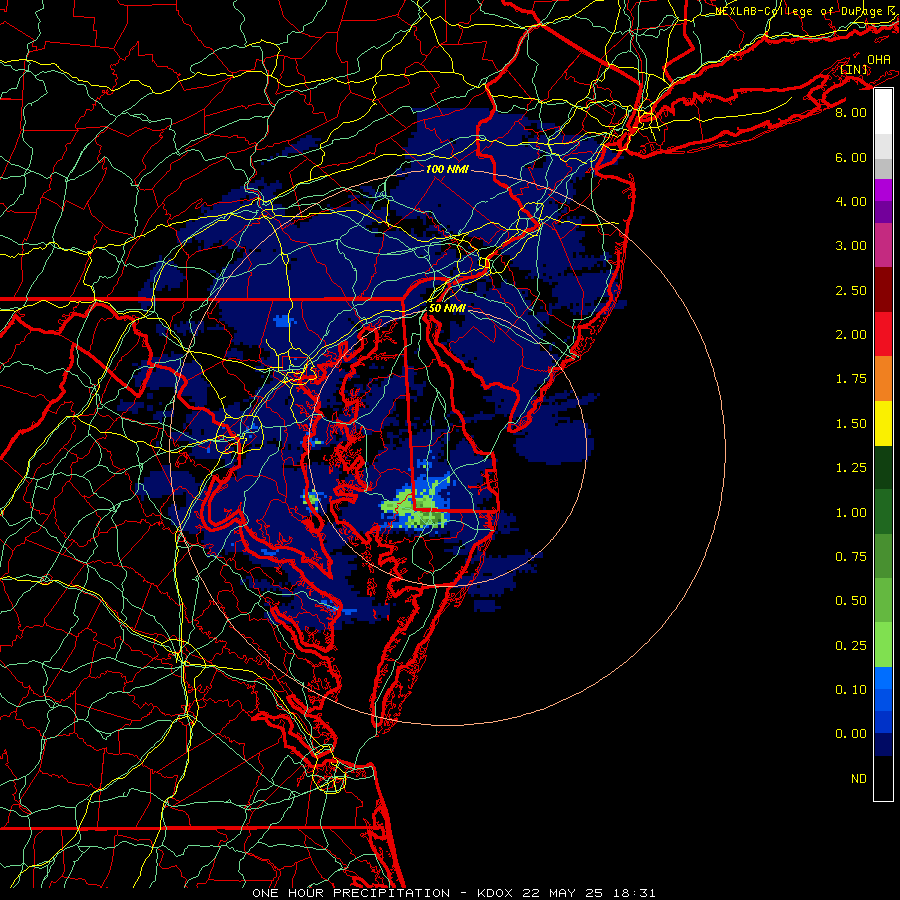Screen dimensions: 900x900
Task: Click the 1.25 legend value
Action: point(851,468)
